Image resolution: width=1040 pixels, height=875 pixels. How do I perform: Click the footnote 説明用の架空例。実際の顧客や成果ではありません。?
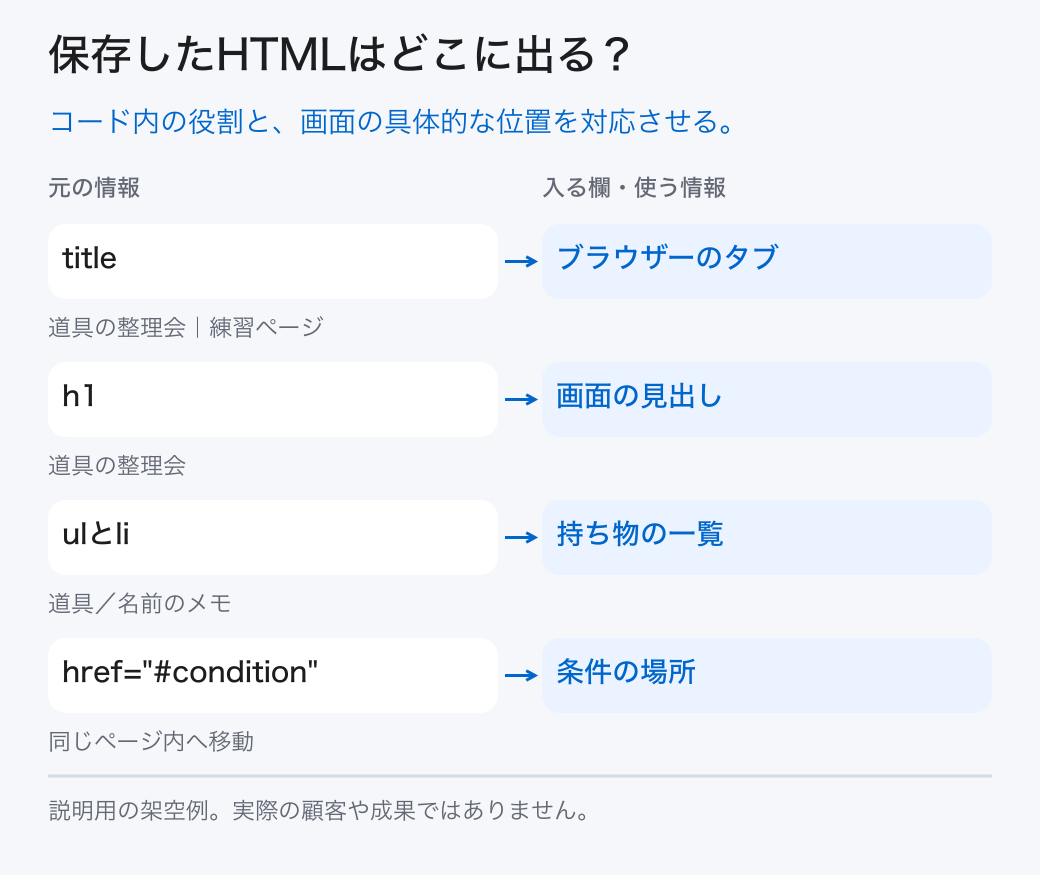[320, 810]
